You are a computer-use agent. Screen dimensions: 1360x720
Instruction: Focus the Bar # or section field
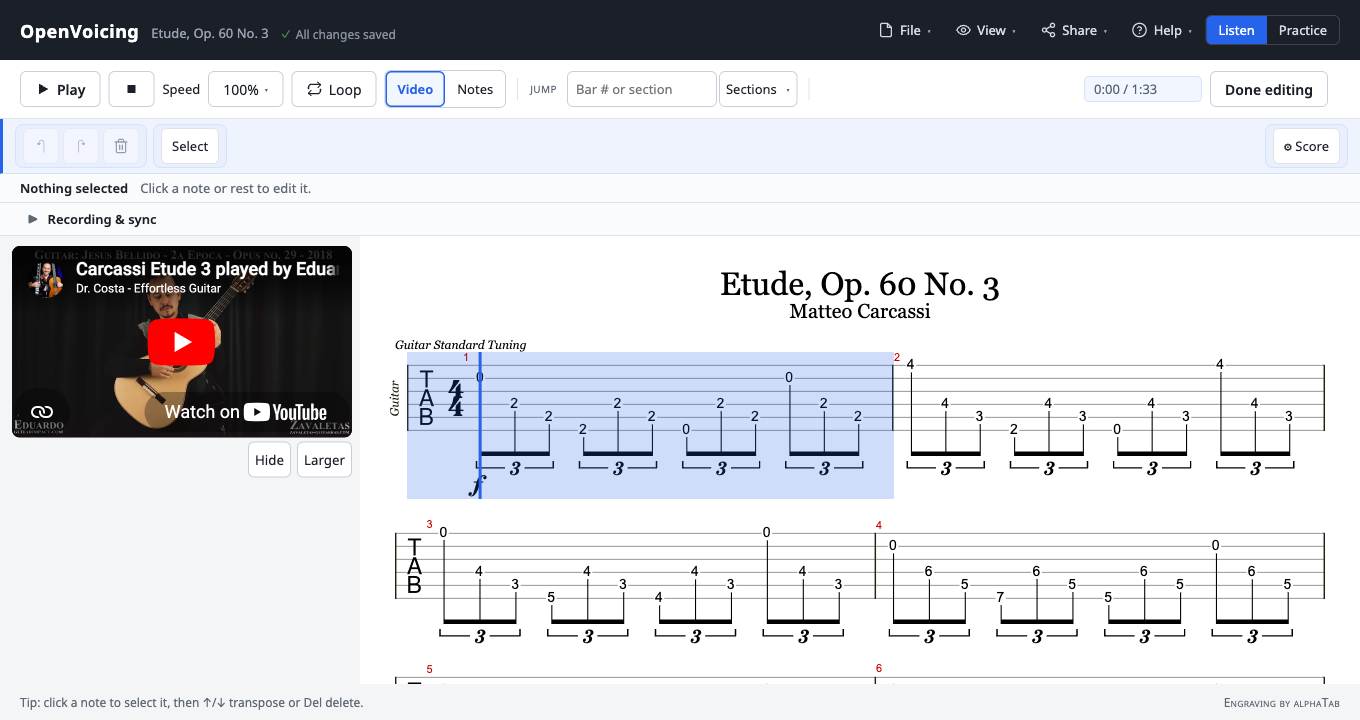click(642, 89)
